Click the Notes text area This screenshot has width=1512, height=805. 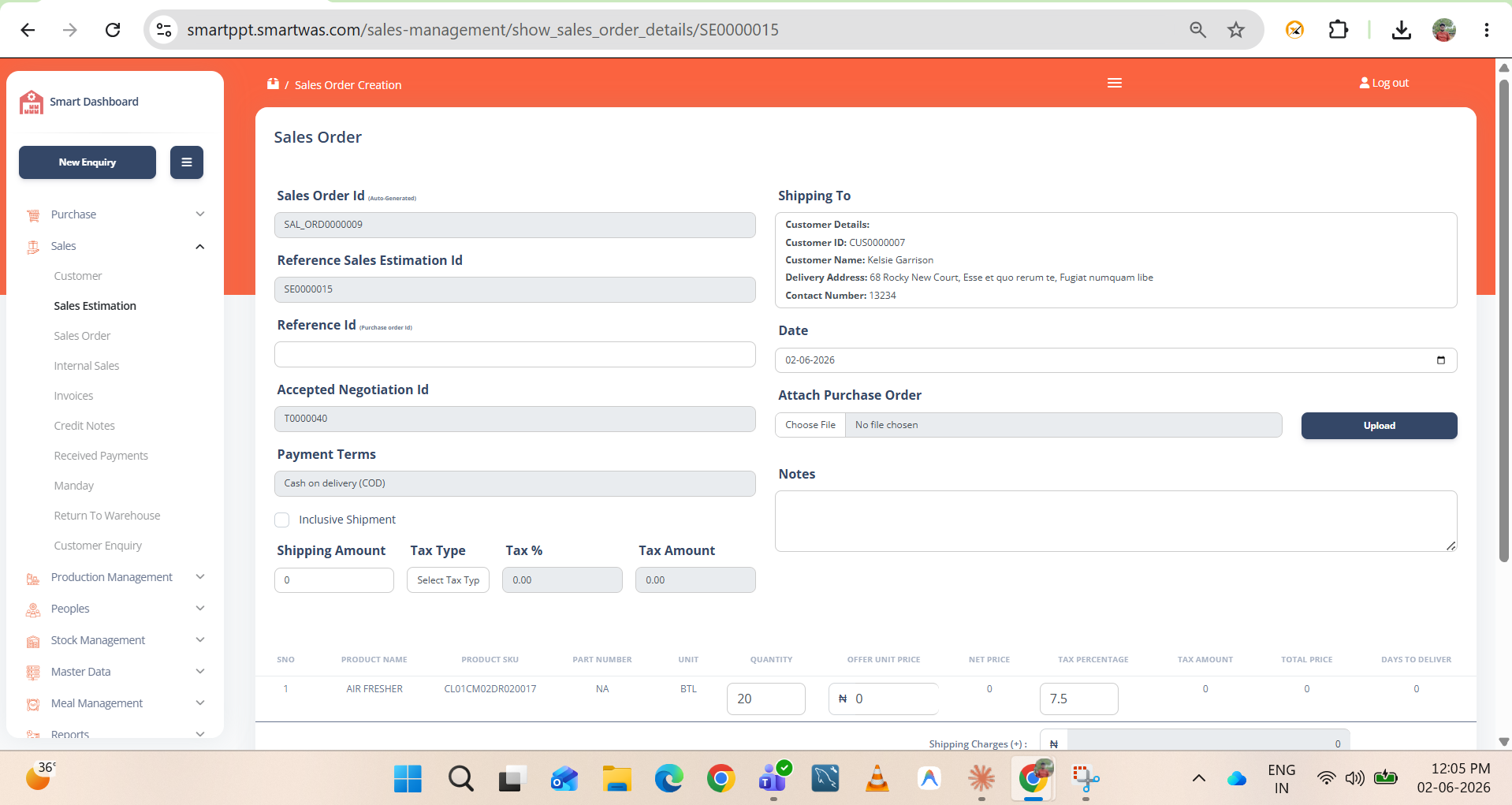coord(1115,521)
